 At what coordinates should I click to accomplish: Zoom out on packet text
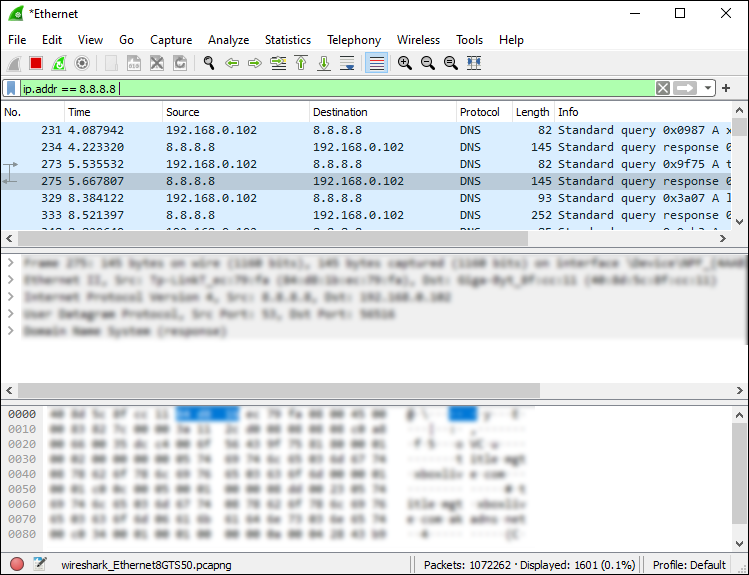coord(428,63)
